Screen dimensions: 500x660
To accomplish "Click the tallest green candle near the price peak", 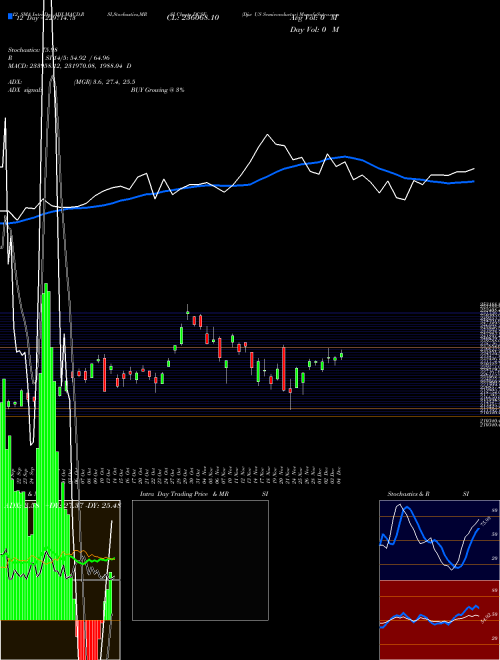I will [x=181, y=335].
